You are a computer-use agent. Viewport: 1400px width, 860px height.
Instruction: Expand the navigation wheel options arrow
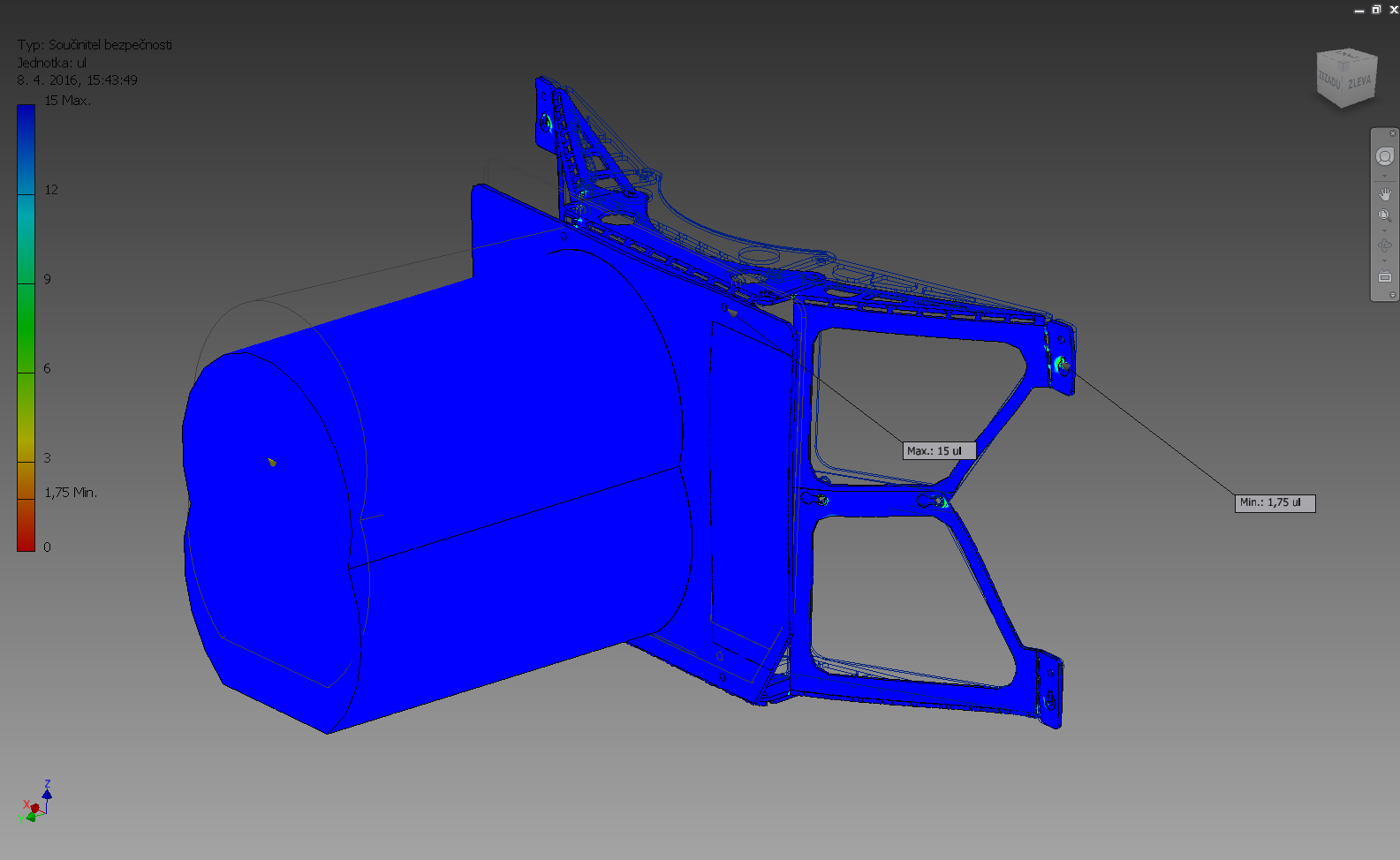(x=1384, y=176)
